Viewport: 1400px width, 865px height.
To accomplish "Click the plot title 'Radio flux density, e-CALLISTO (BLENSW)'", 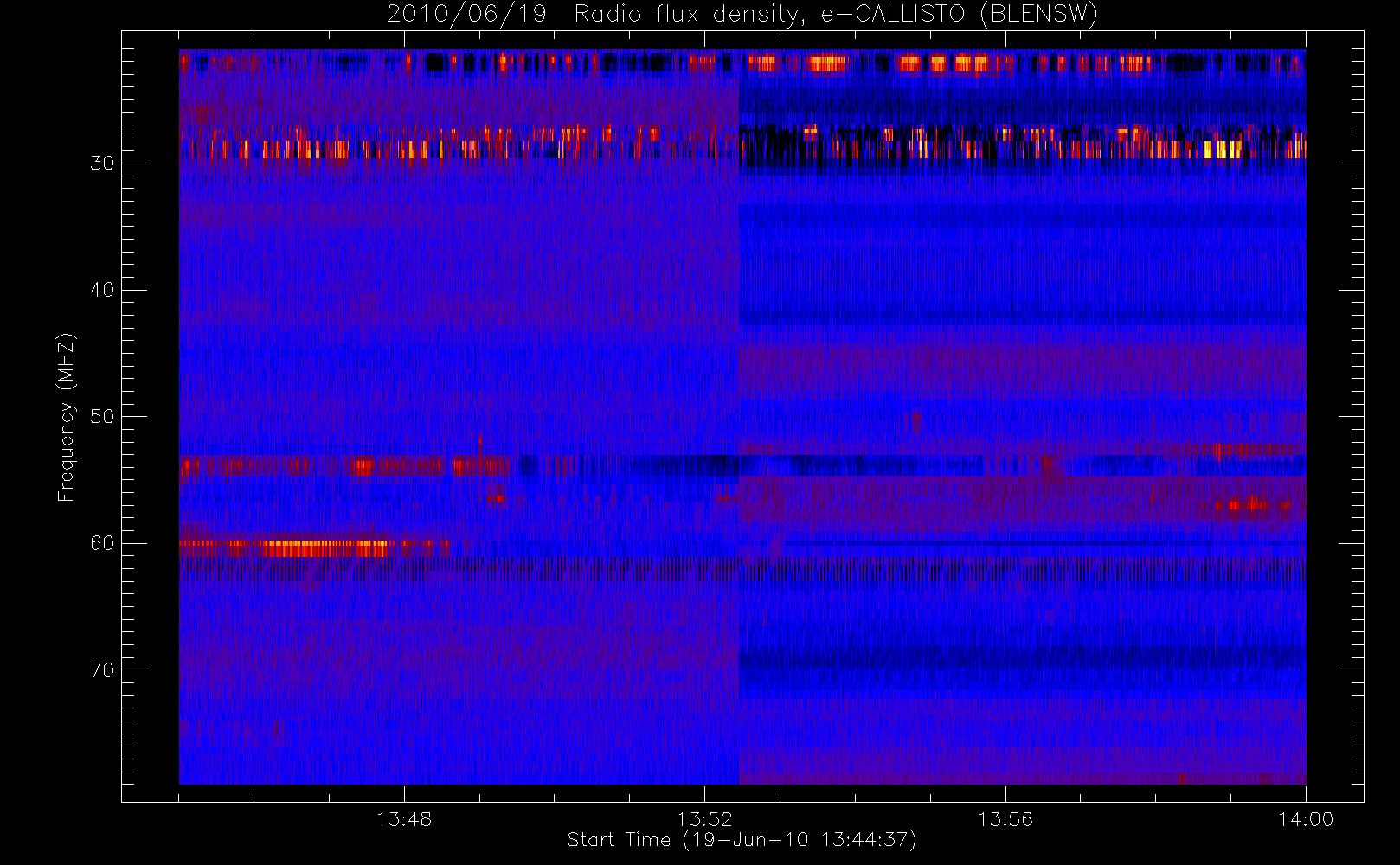I will click(836, 15).
